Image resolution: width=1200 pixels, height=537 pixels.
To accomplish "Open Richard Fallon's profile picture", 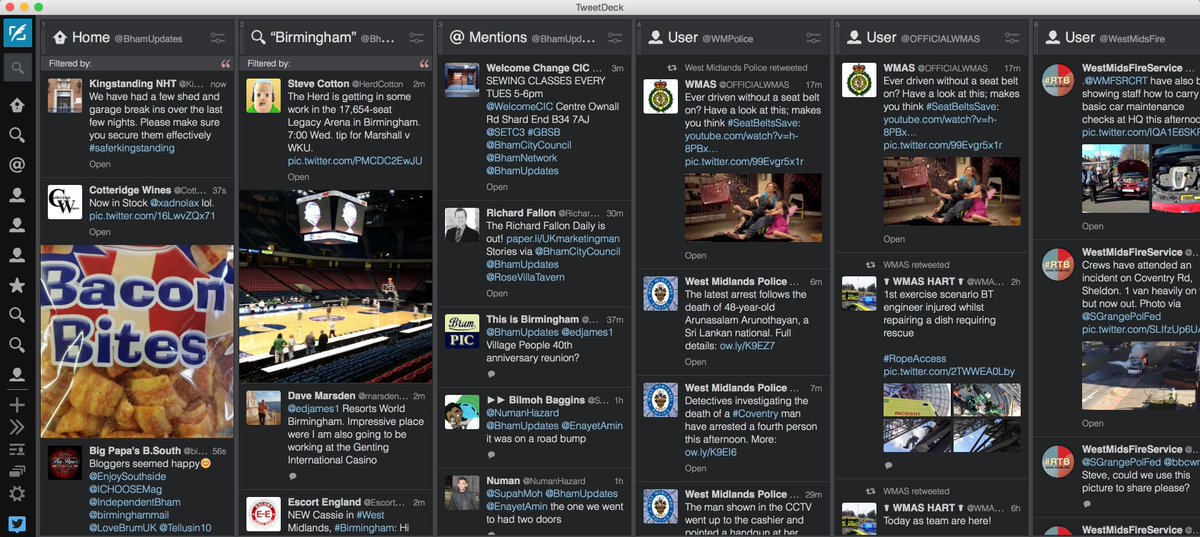I will (462, 224).
